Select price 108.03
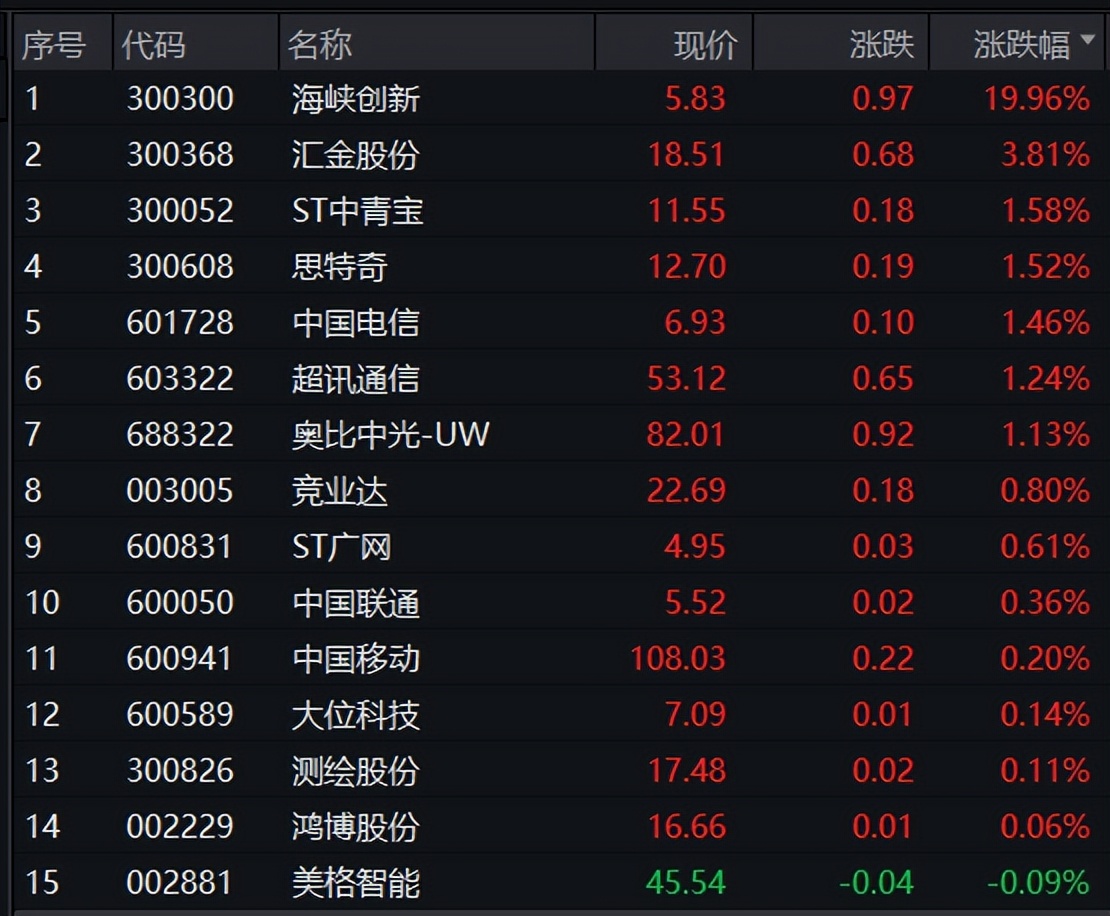The height and width of the screenshot is (916, 1110). (678, 658)
